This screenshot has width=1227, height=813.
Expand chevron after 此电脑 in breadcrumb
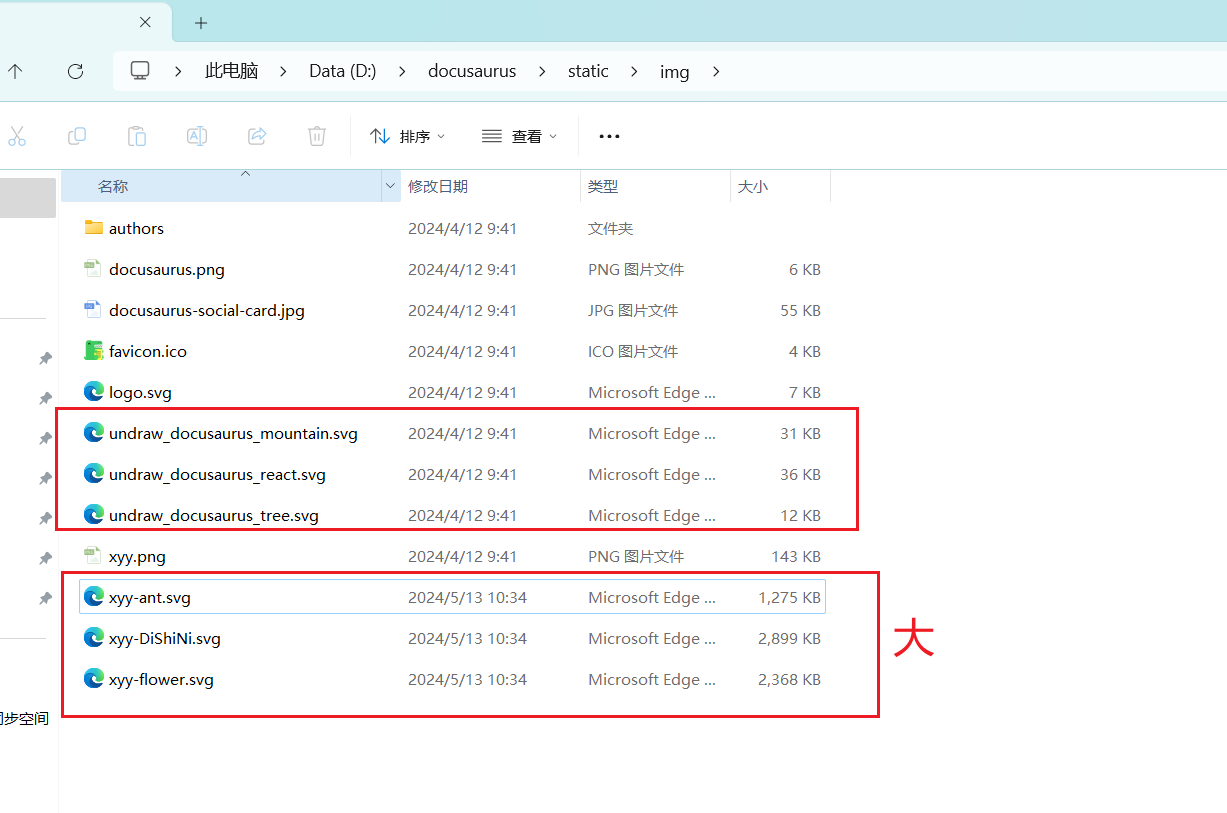(284, 71)
